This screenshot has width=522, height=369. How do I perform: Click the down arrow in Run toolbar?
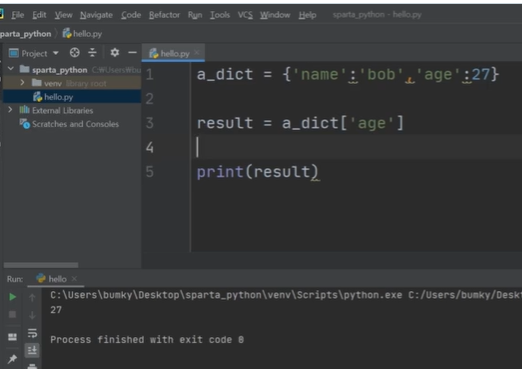pyautogui.click(x=32, y=315)
